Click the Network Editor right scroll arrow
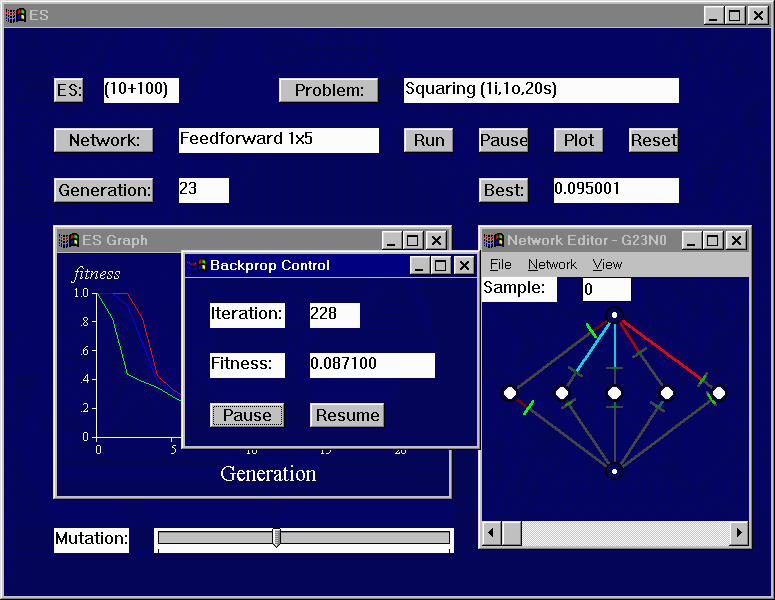The height and width of the screenshot is (600, 775). point(740,534)
